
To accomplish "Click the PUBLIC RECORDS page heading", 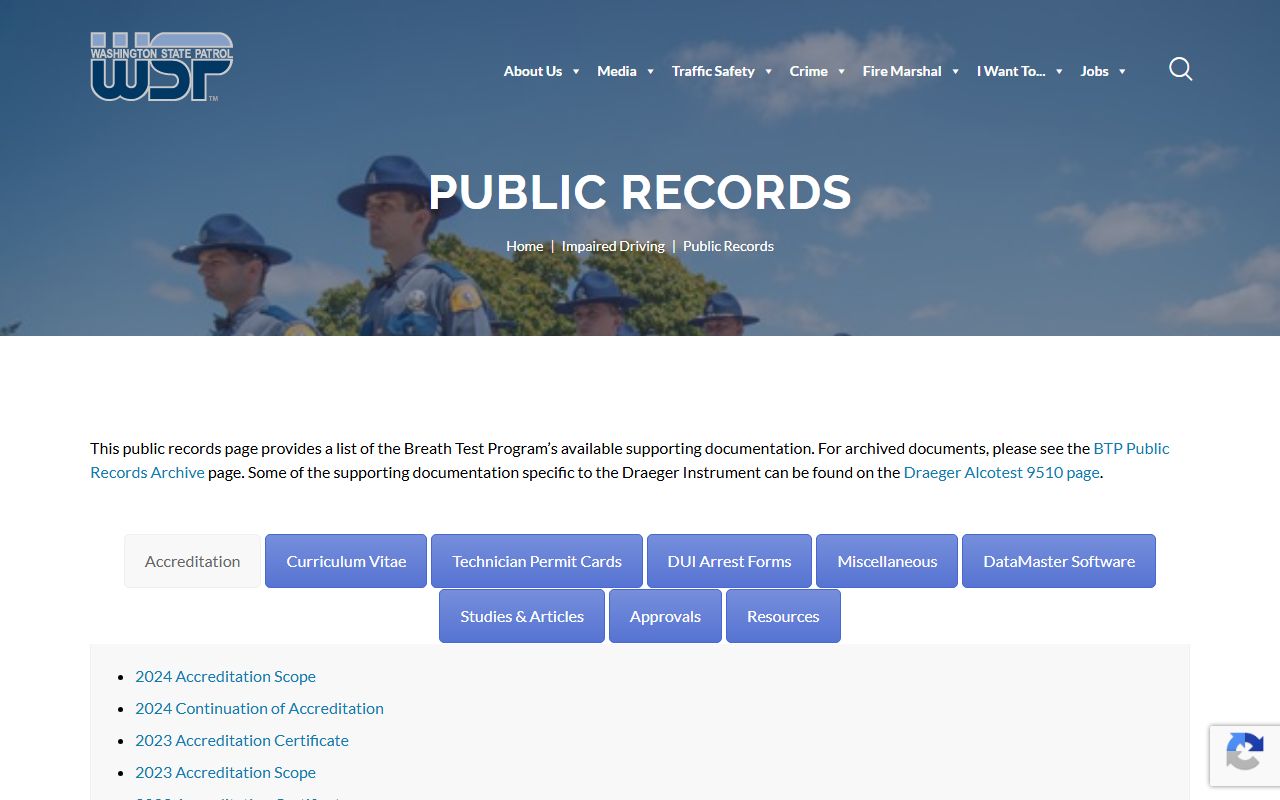I will click(640, 192).
